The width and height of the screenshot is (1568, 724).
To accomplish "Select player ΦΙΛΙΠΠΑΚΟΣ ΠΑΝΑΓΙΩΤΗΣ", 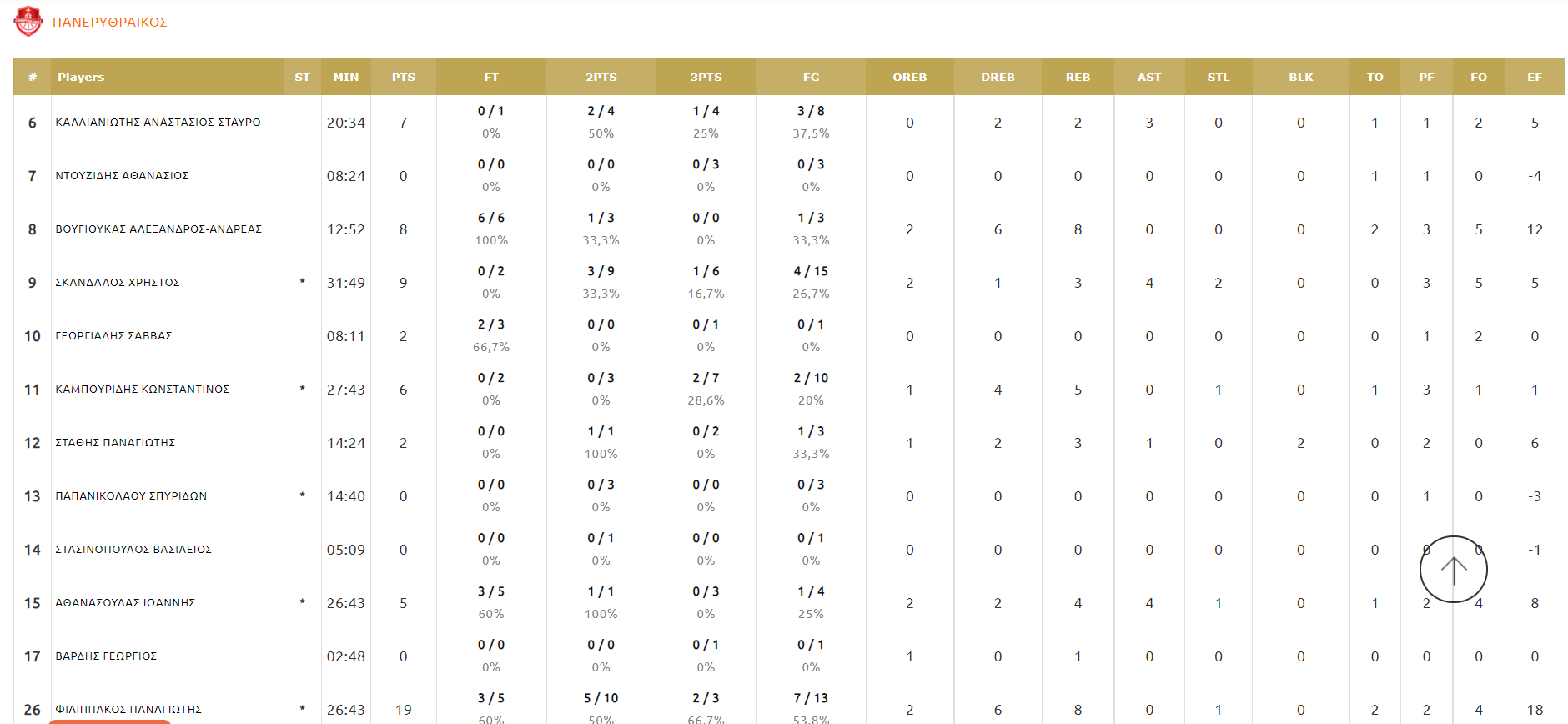I will pyautogui.click(x=128, y=709).
